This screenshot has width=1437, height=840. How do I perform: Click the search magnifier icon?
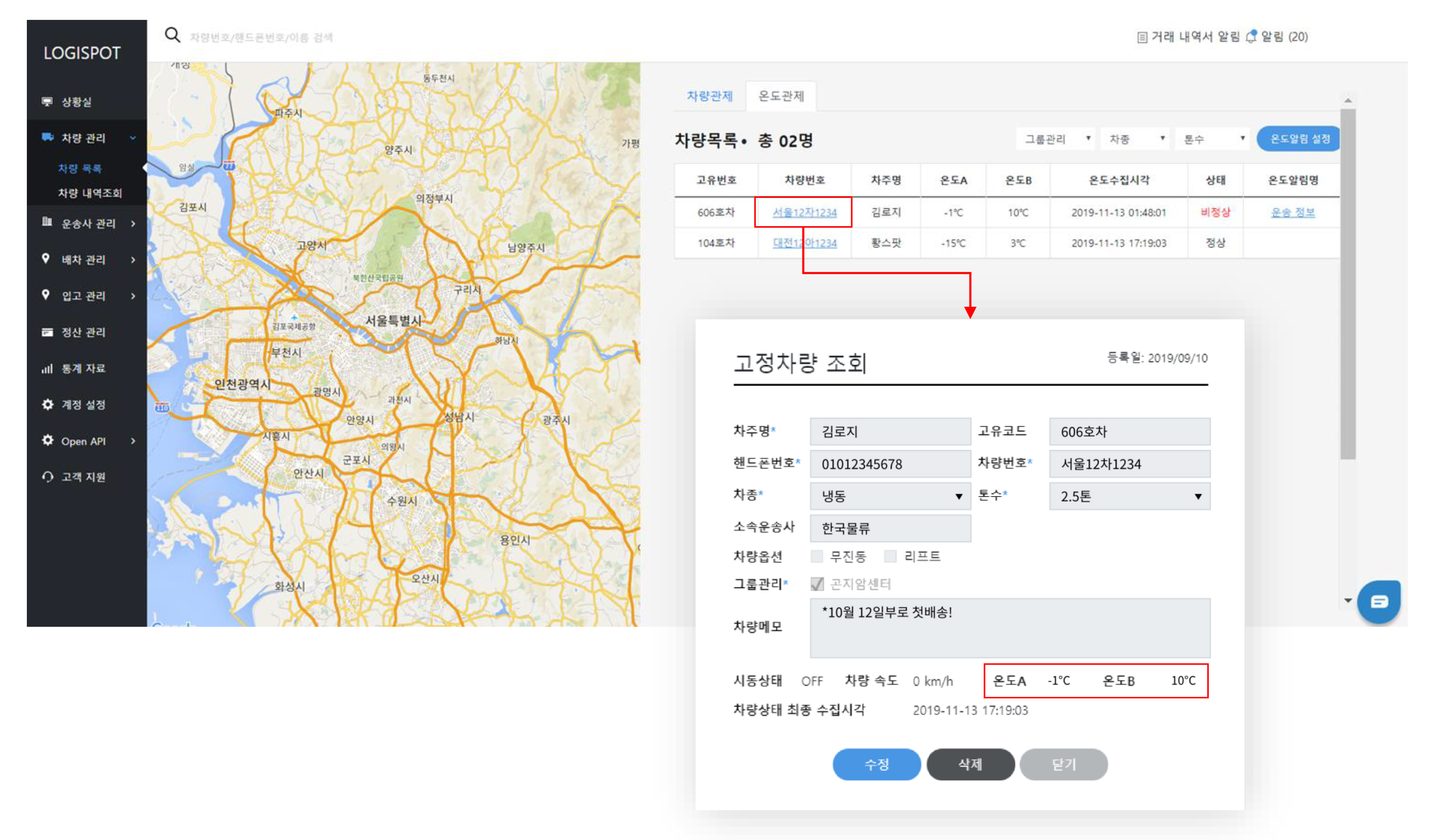coord(172,35)
